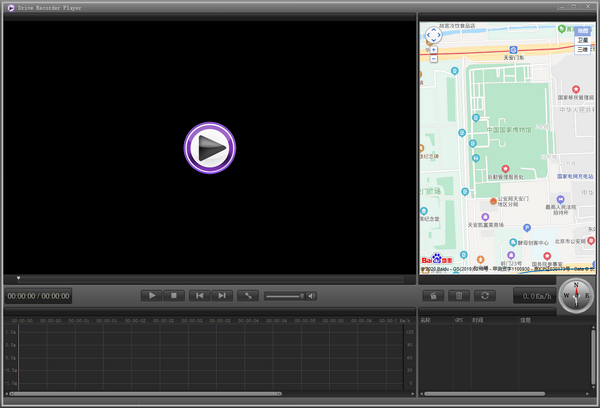This screenshot has width=600, height=408.
Task: Mute audio using the speaker icon
Action: [312, 296]
